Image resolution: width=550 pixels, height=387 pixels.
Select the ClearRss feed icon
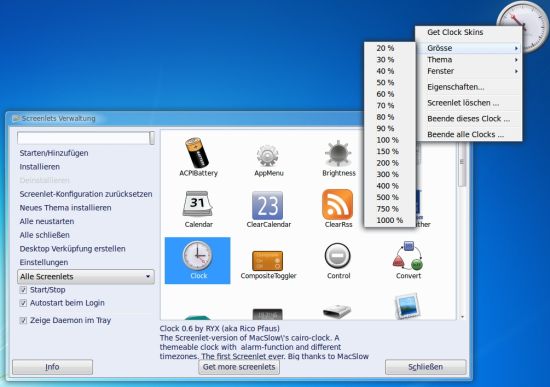pos(337,204)
